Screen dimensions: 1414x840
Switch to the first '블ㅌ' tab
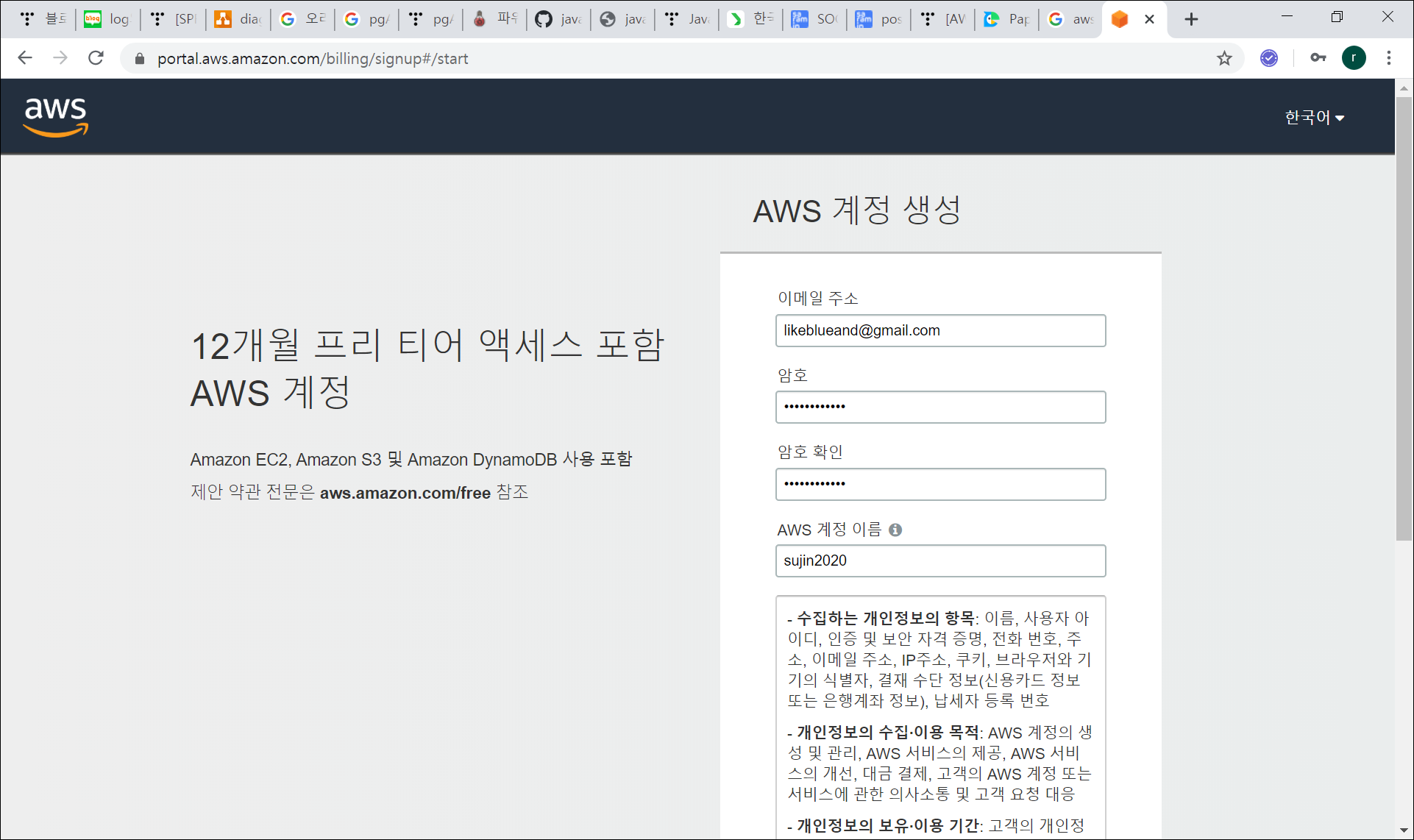point(43,19)
